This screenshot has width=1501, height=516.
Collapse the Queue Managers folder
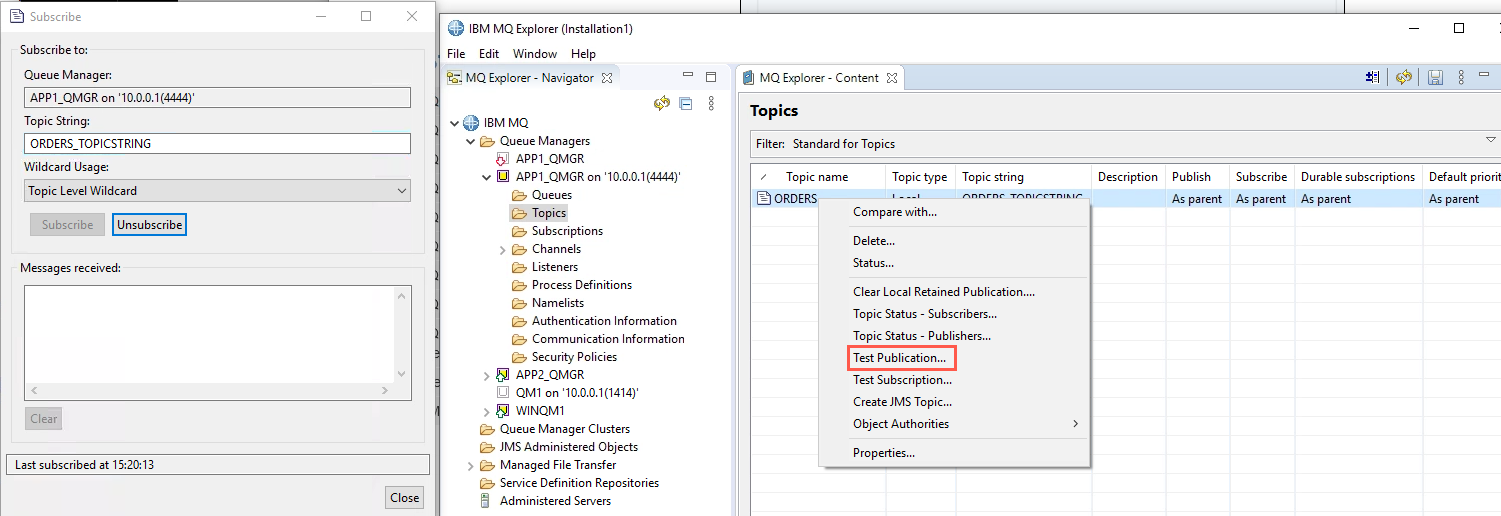point(471,141)
